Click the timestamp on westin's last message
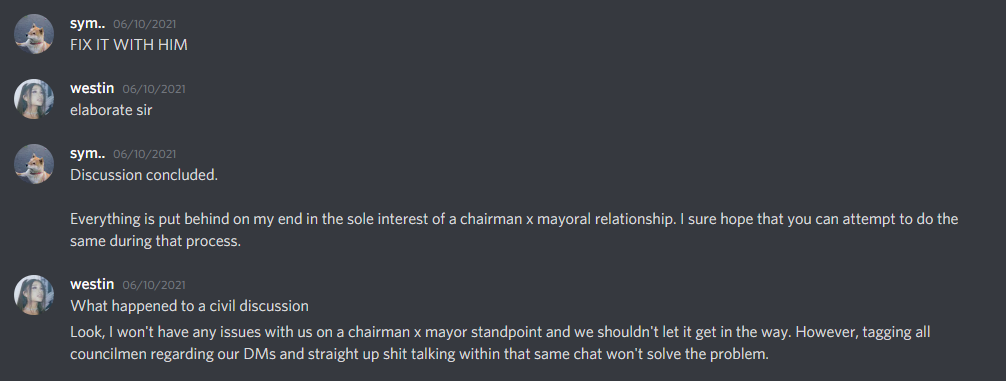Screen dimensions: 1006x381 (x=153, y=285)
